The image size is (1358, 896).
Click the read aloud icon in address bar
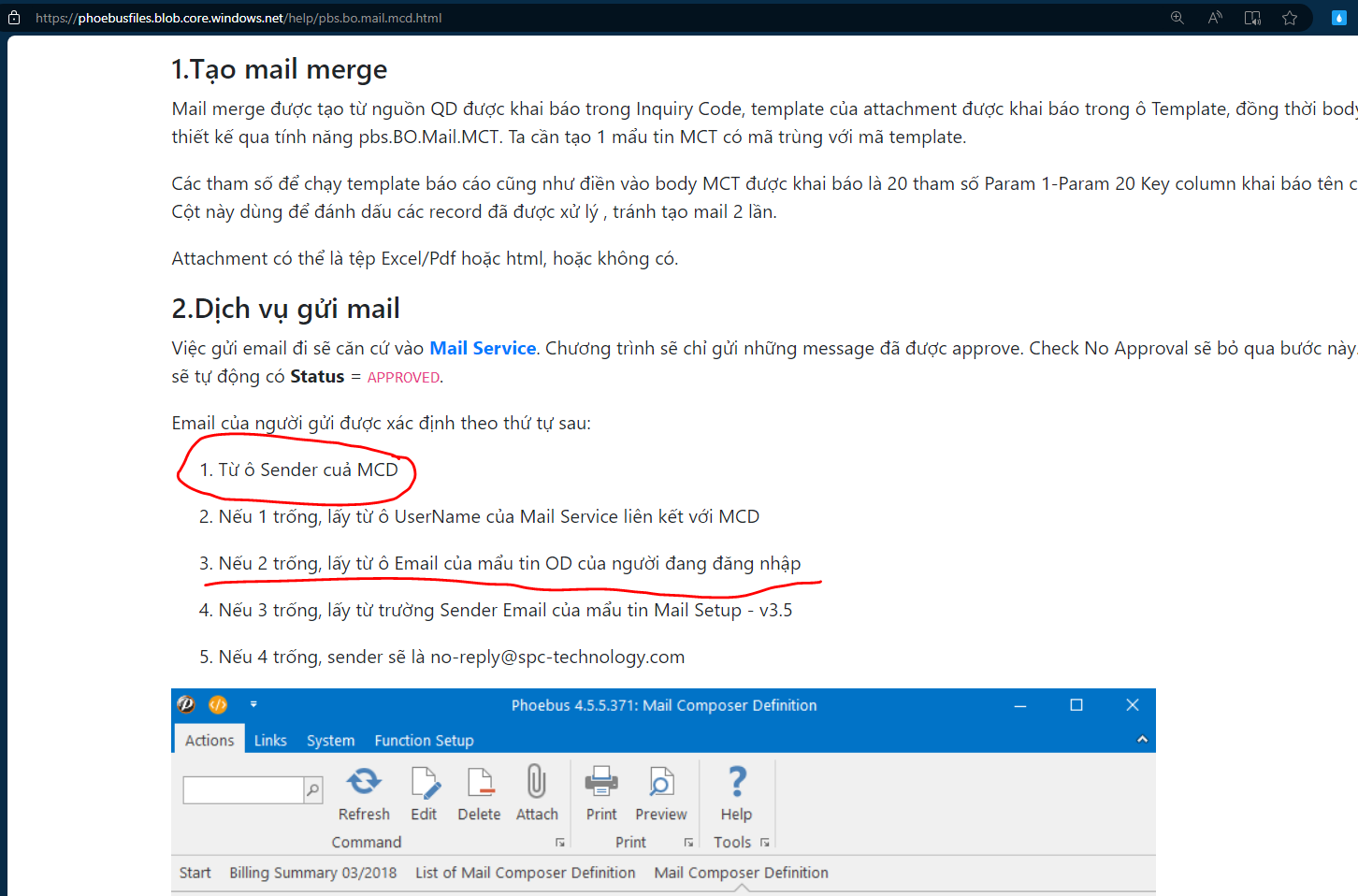coord(1215,18)
